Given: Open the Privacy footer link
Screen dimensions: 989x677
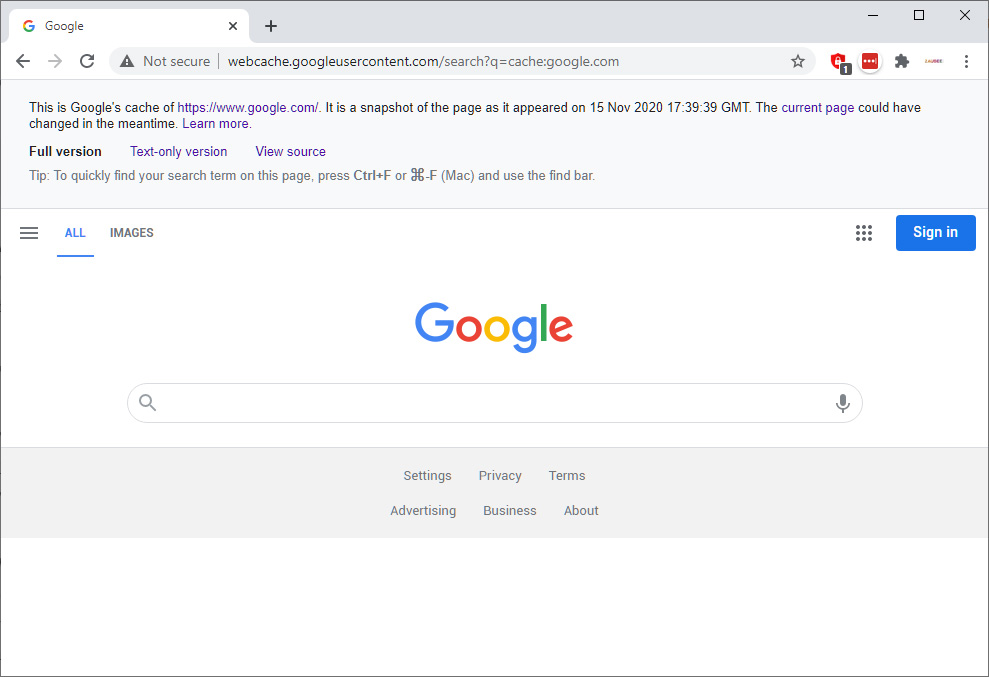Looking at the screenshot, I should (500, 476).
